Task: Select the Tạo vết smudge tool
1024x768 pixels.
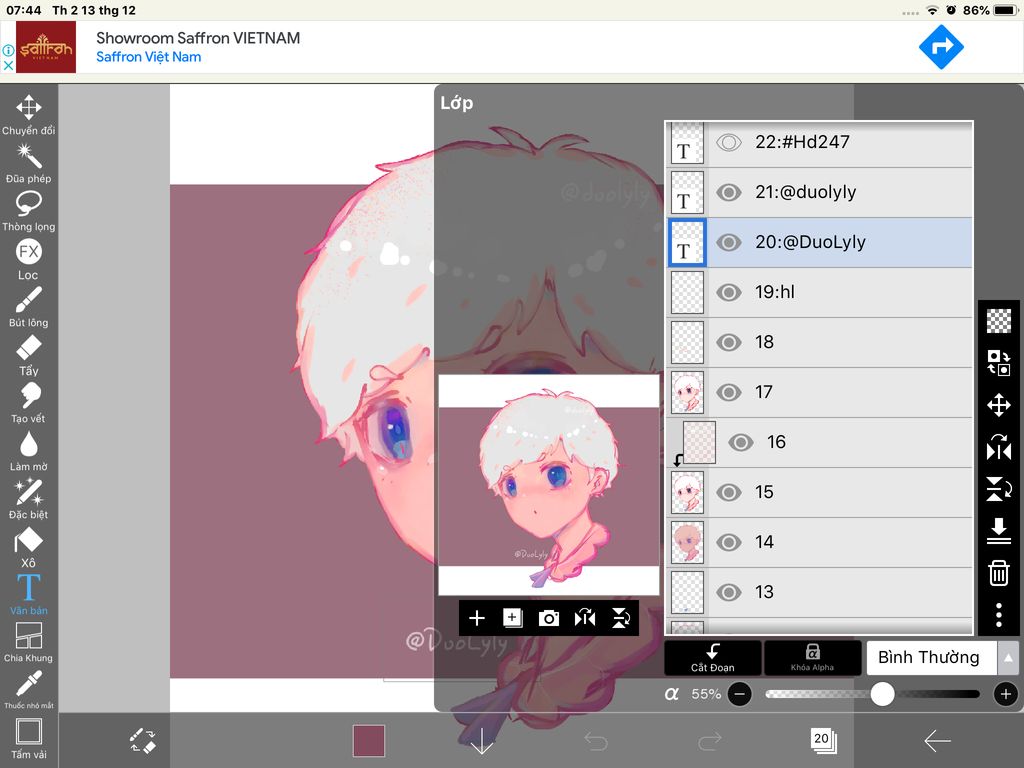Action: 29,403
